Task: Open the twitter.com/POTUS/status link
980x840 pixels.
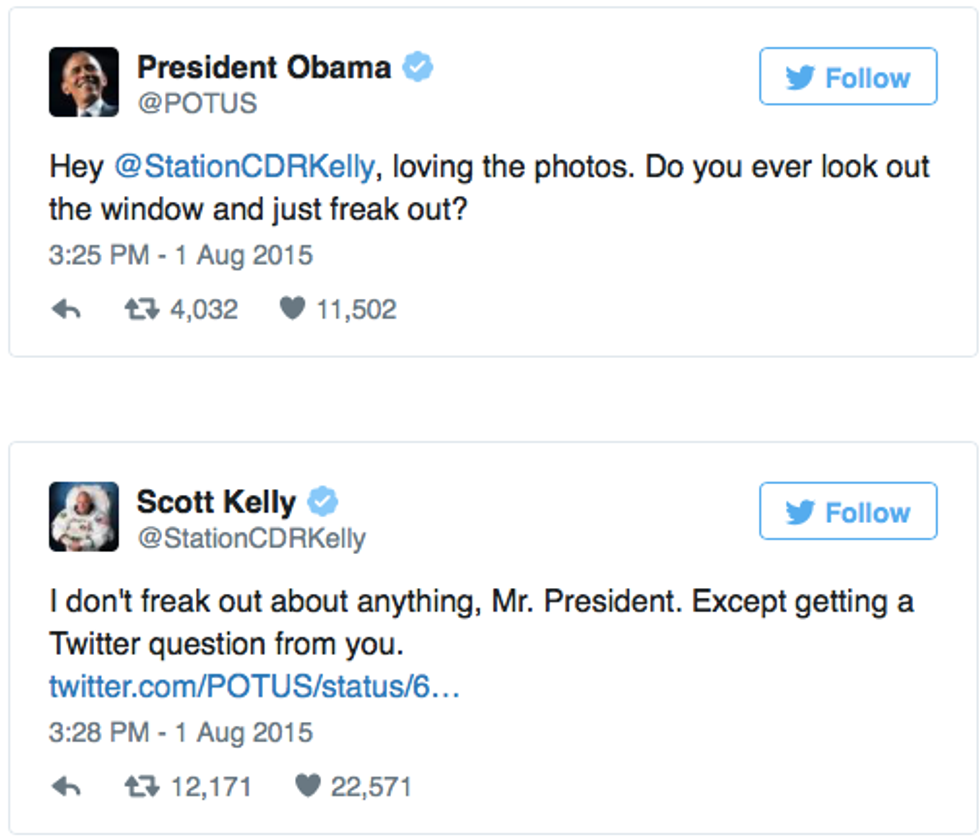Action: [x=254, y=687]
